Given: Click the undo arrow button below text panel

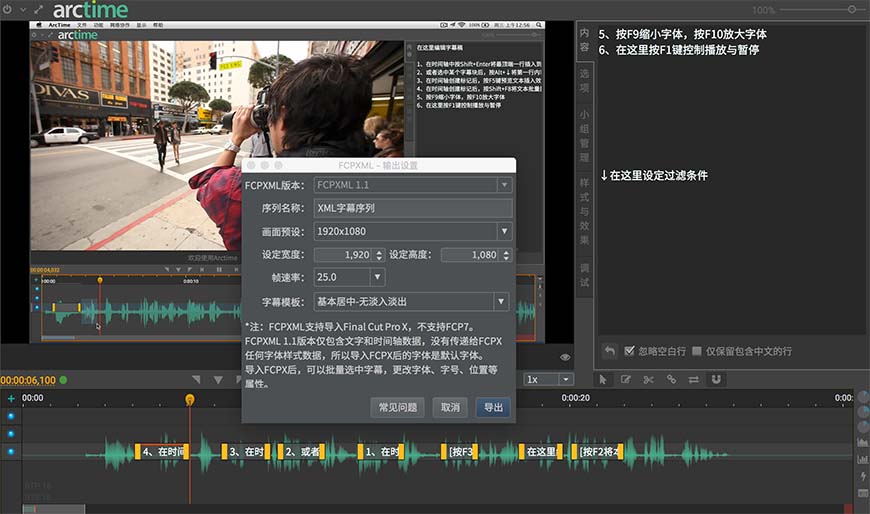Looking at the screenshot, I should pos(609,351).
